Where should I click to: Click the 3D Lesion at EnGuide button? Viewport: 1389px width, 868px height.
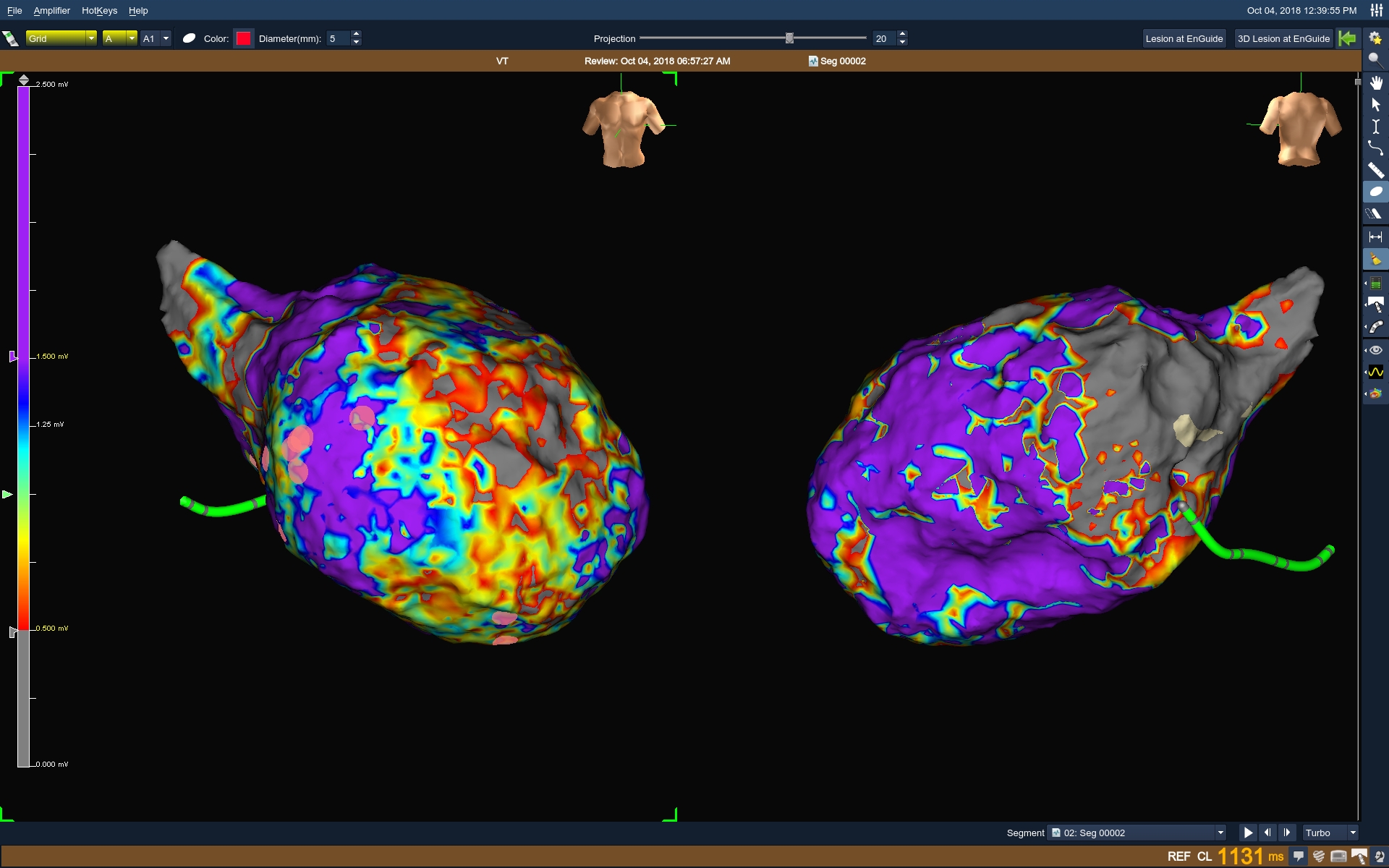(x=1283, y=38)
